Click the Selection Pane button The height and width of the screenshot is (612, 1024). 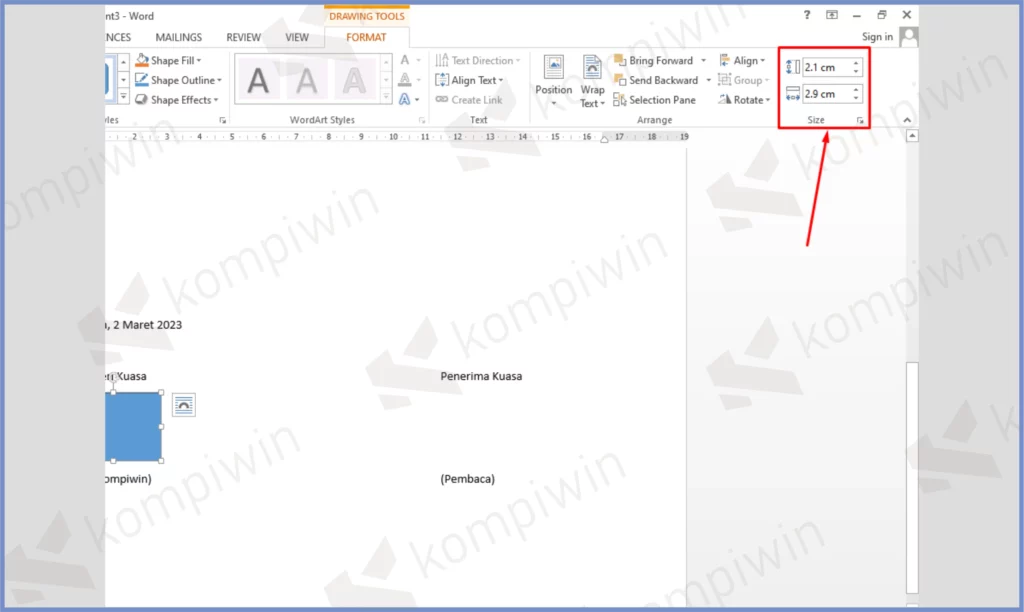(x=655, y=100)
